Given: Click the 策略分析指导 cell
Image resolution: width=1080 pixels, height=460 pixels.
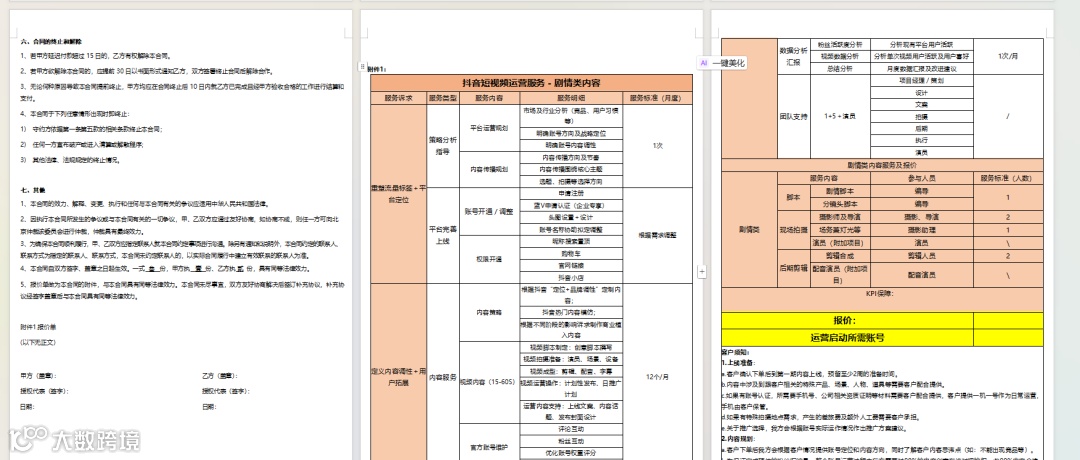Looking at the screenshot, I should coord(443,146).
